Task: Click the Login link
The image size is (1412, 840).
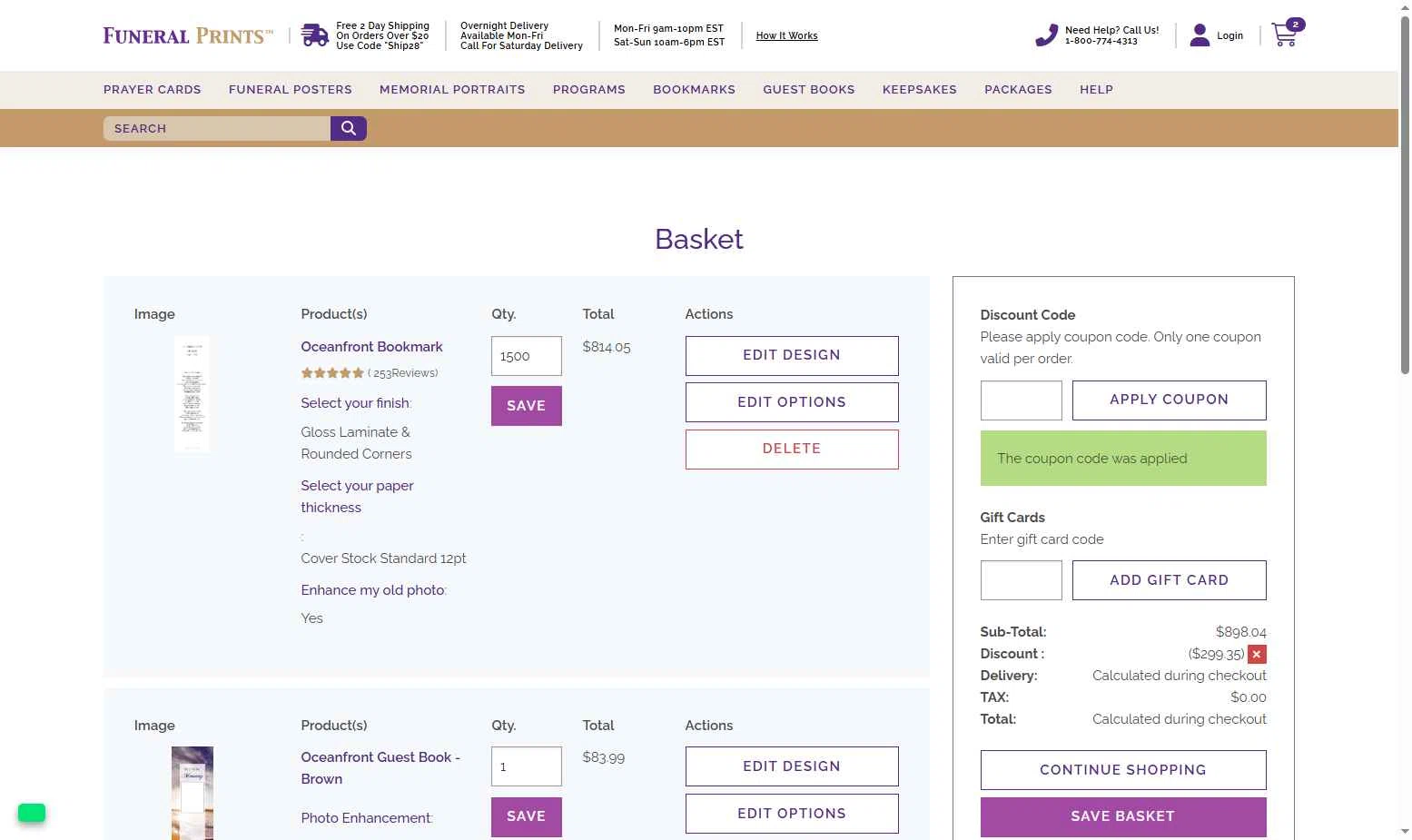Action: click(x=1229, y=35)
